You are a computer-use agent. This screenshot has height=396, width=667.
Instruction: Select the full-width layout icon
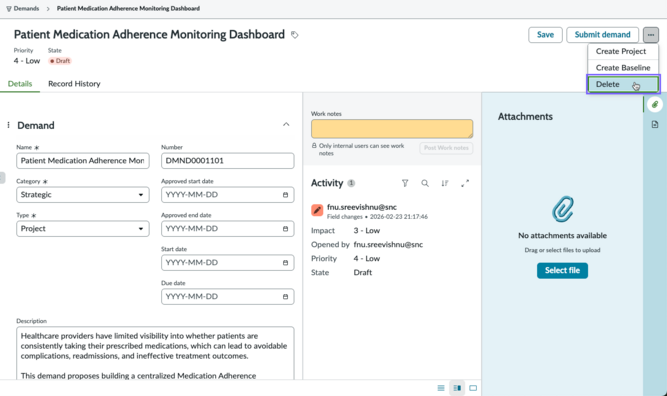tap(473, 388)
